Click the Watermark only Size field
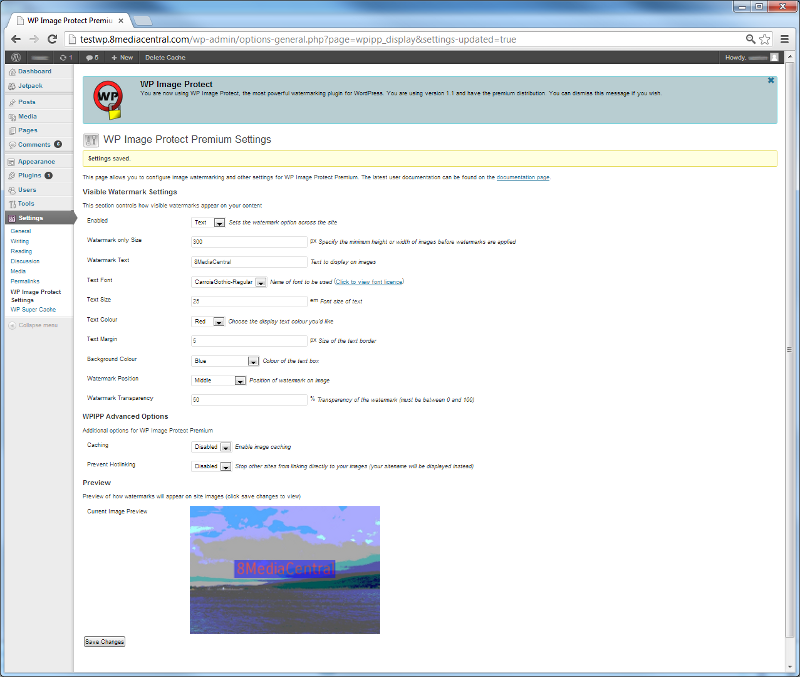Viewport: 800px width, 677px height. point(249,242)
